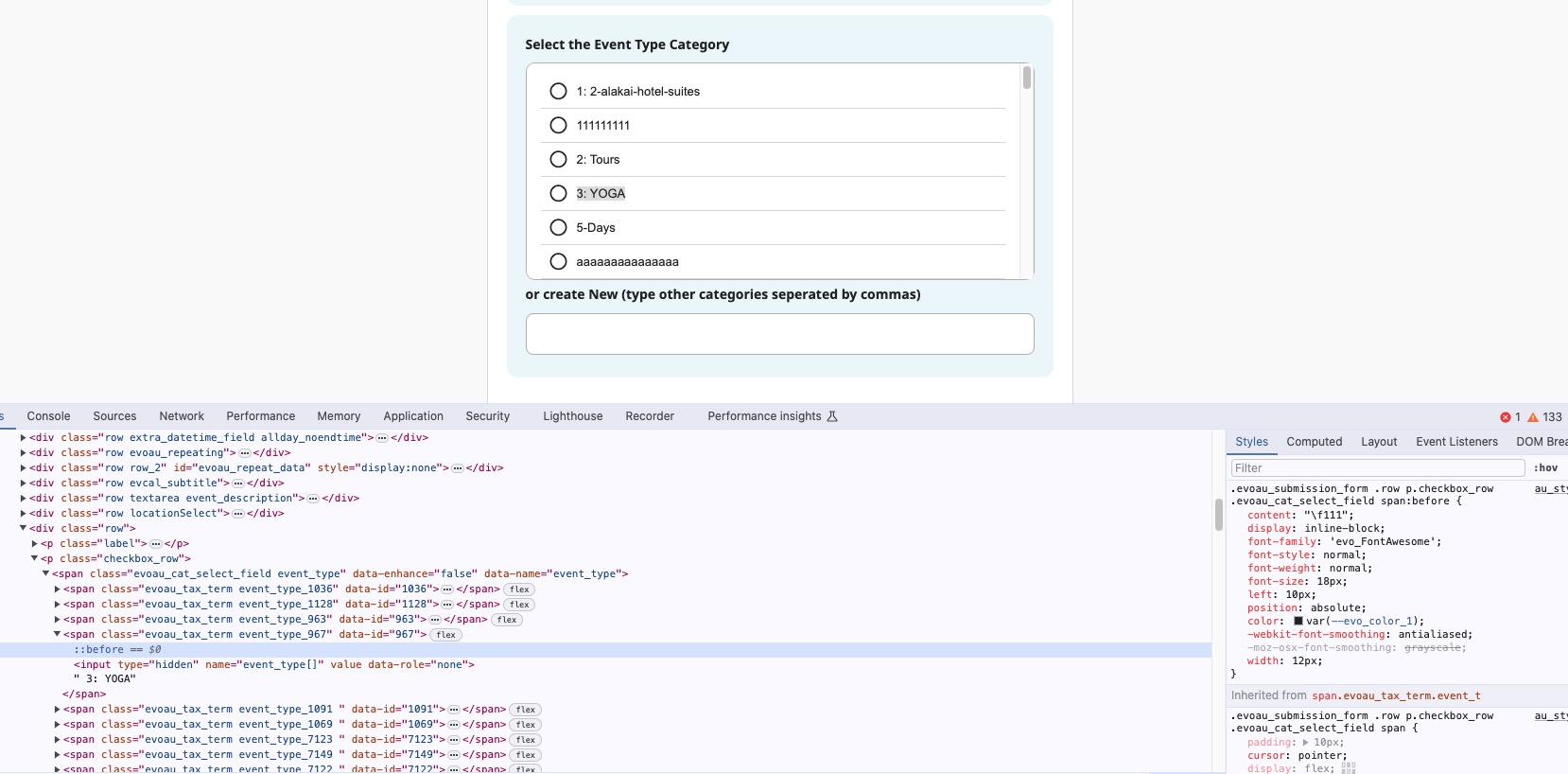
Task: Click the flex badge for event_type_1091 span
Action: 526,710
